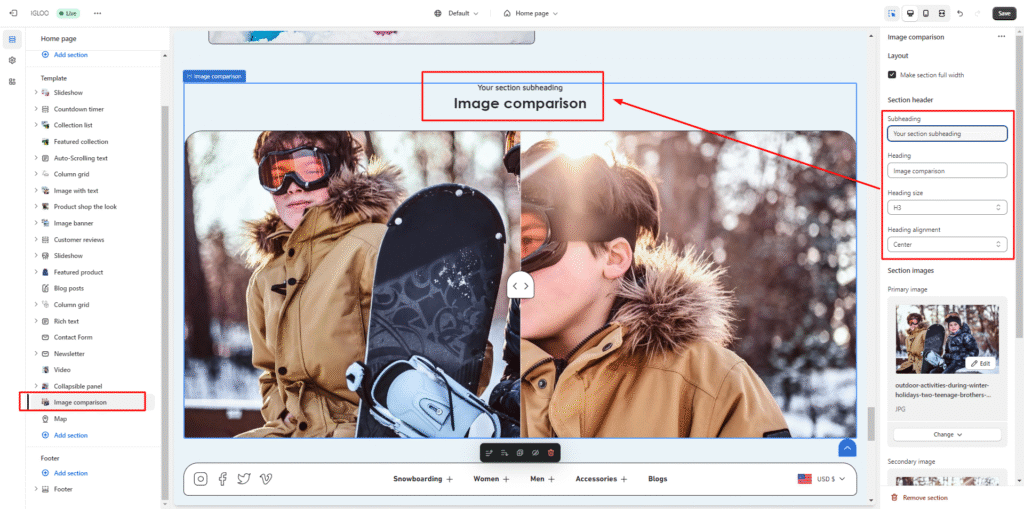Viewport: 1024px width, 509px height.
Task: Click Remove section link
Action: 924,497
